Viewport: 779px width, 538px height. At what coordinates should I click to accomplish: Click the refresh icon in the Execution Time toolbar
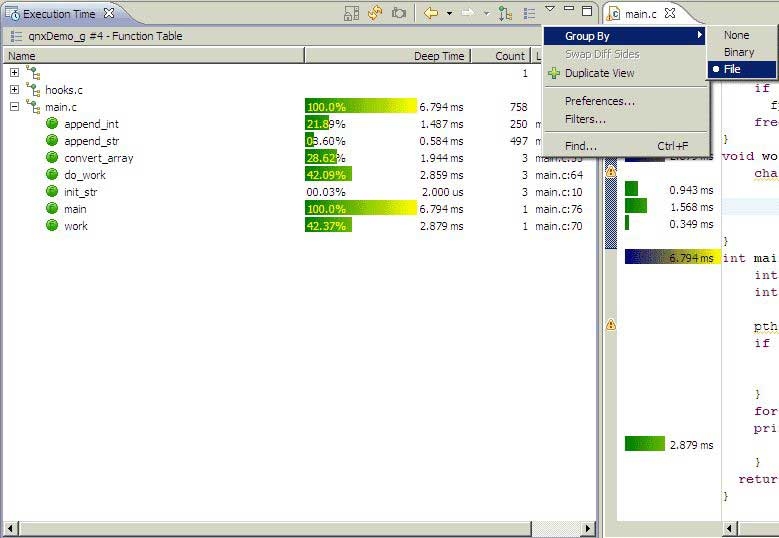(x=375, y=13)
